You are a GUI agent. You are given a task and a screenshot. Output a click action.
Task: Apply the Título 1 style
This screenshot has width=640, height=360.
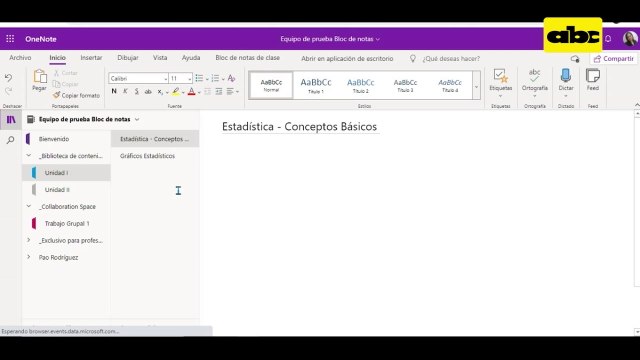316,85
